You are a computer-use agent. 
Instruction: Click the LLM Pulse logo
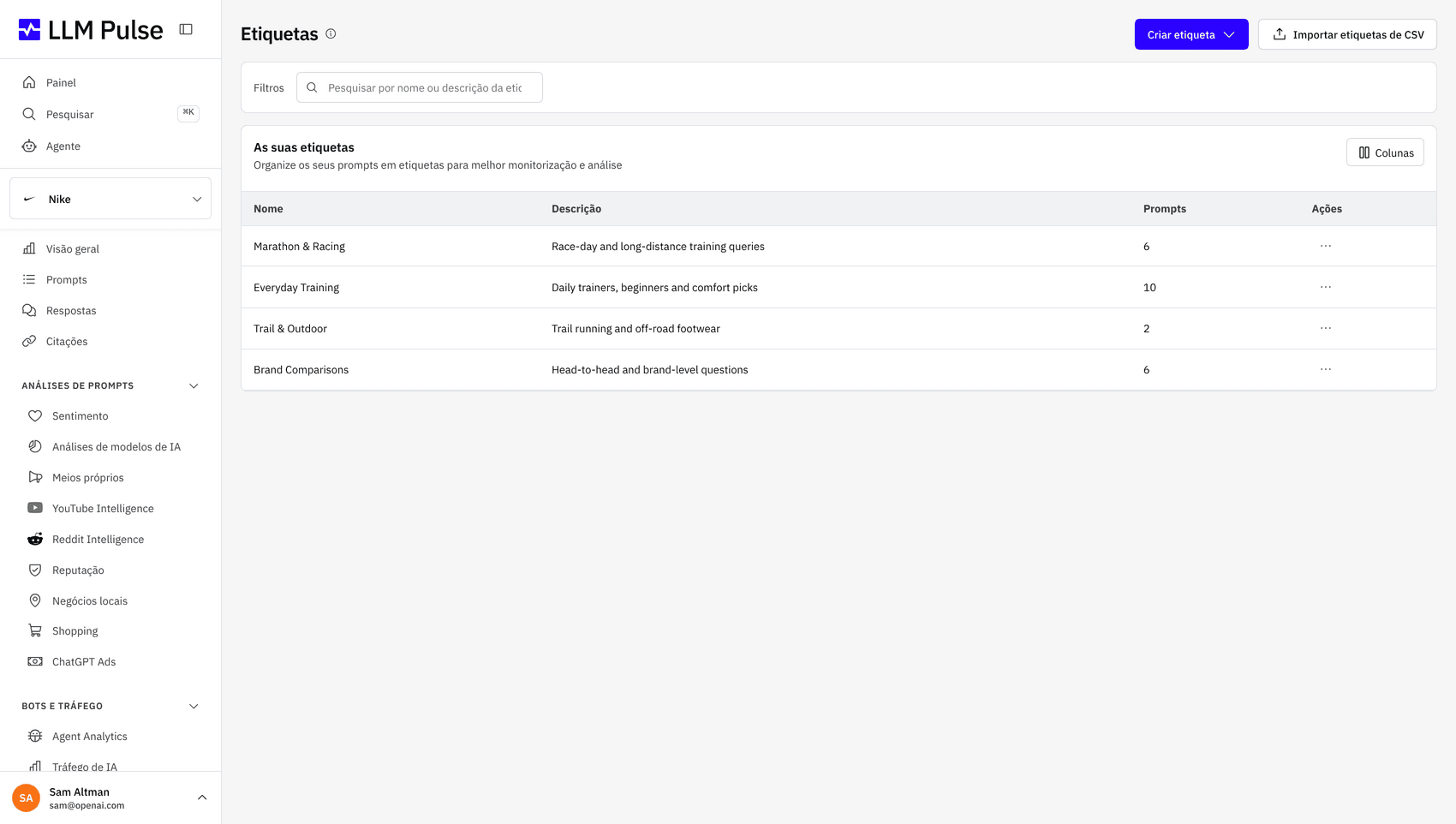tap(91, 30)
